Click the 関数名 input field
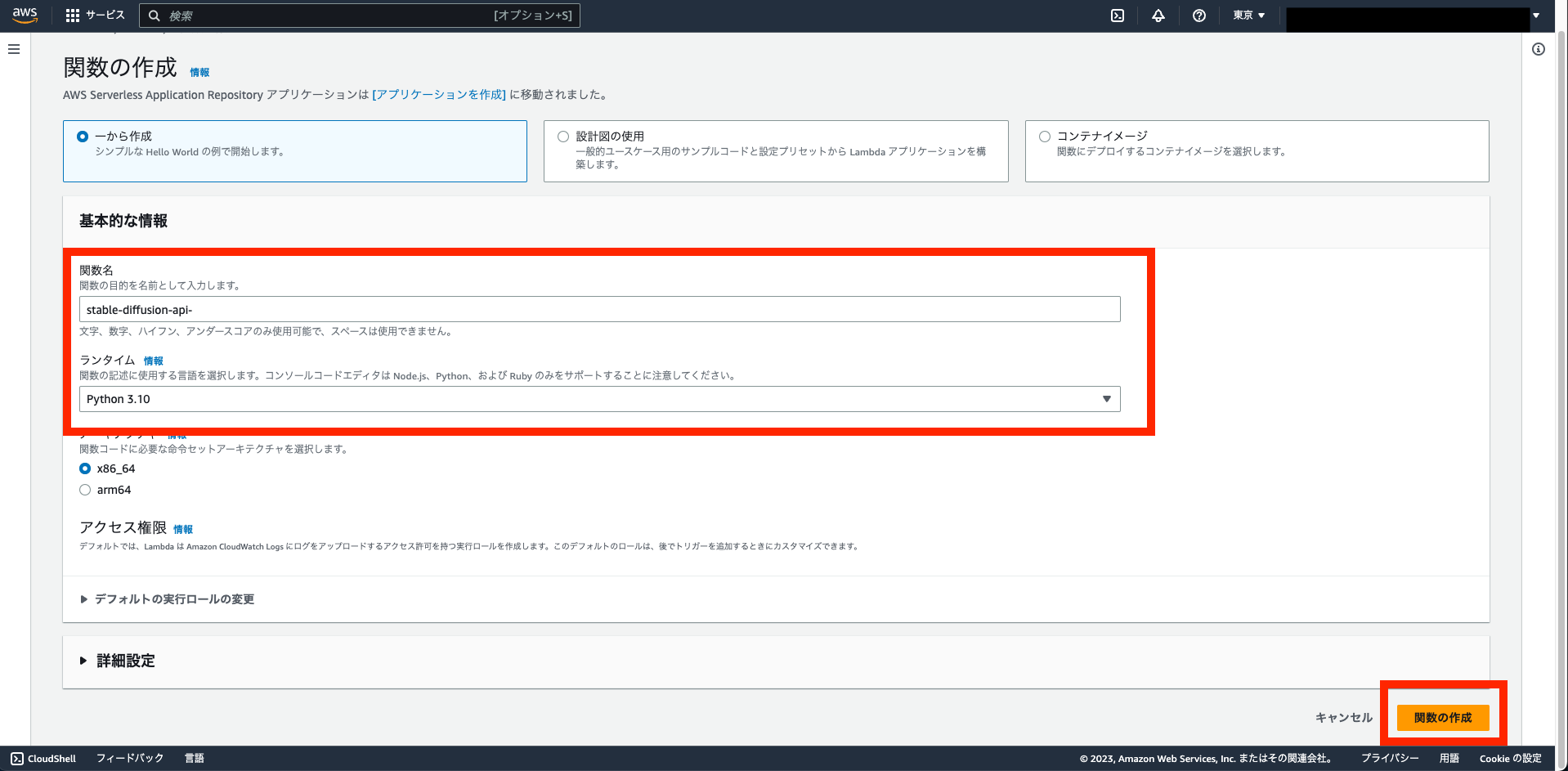This screenshot has height=771, width=1568. pos(599,310)
